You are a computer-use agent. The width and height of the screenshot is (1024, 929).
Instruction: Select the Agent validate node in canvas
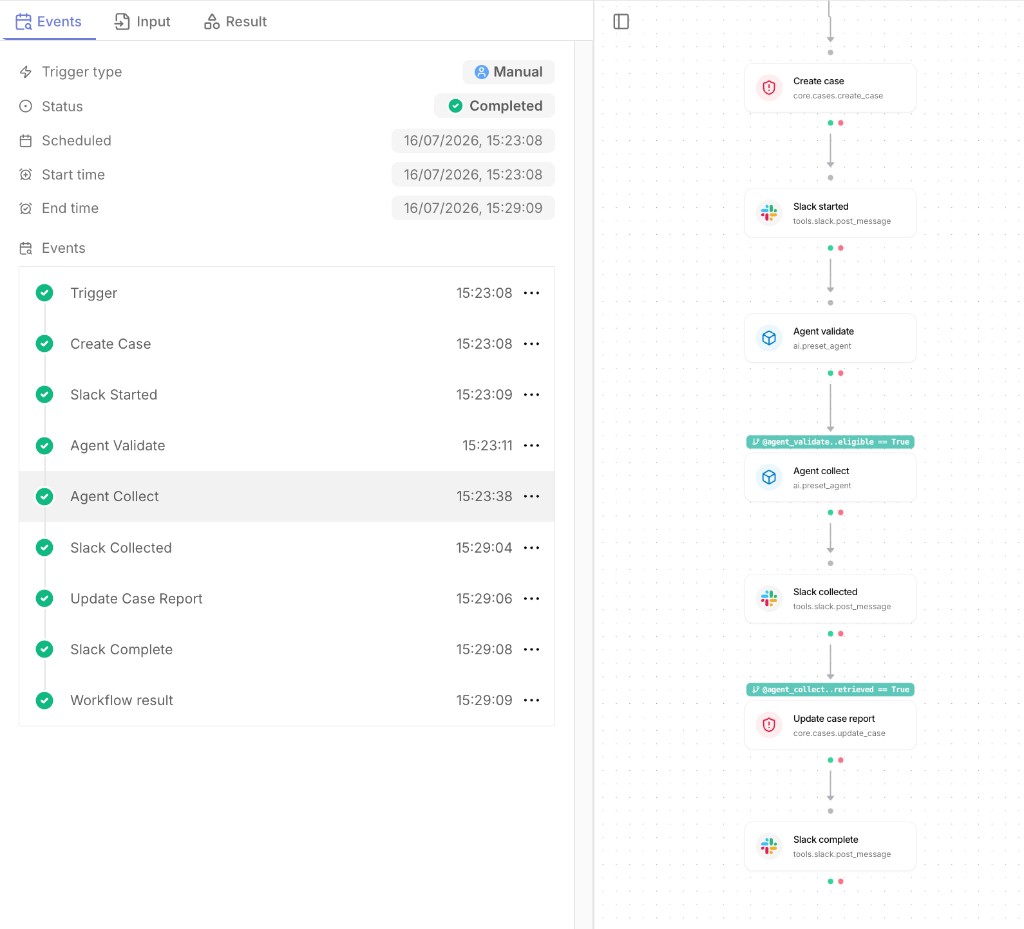pyautogui.click(x=830, y=338)
